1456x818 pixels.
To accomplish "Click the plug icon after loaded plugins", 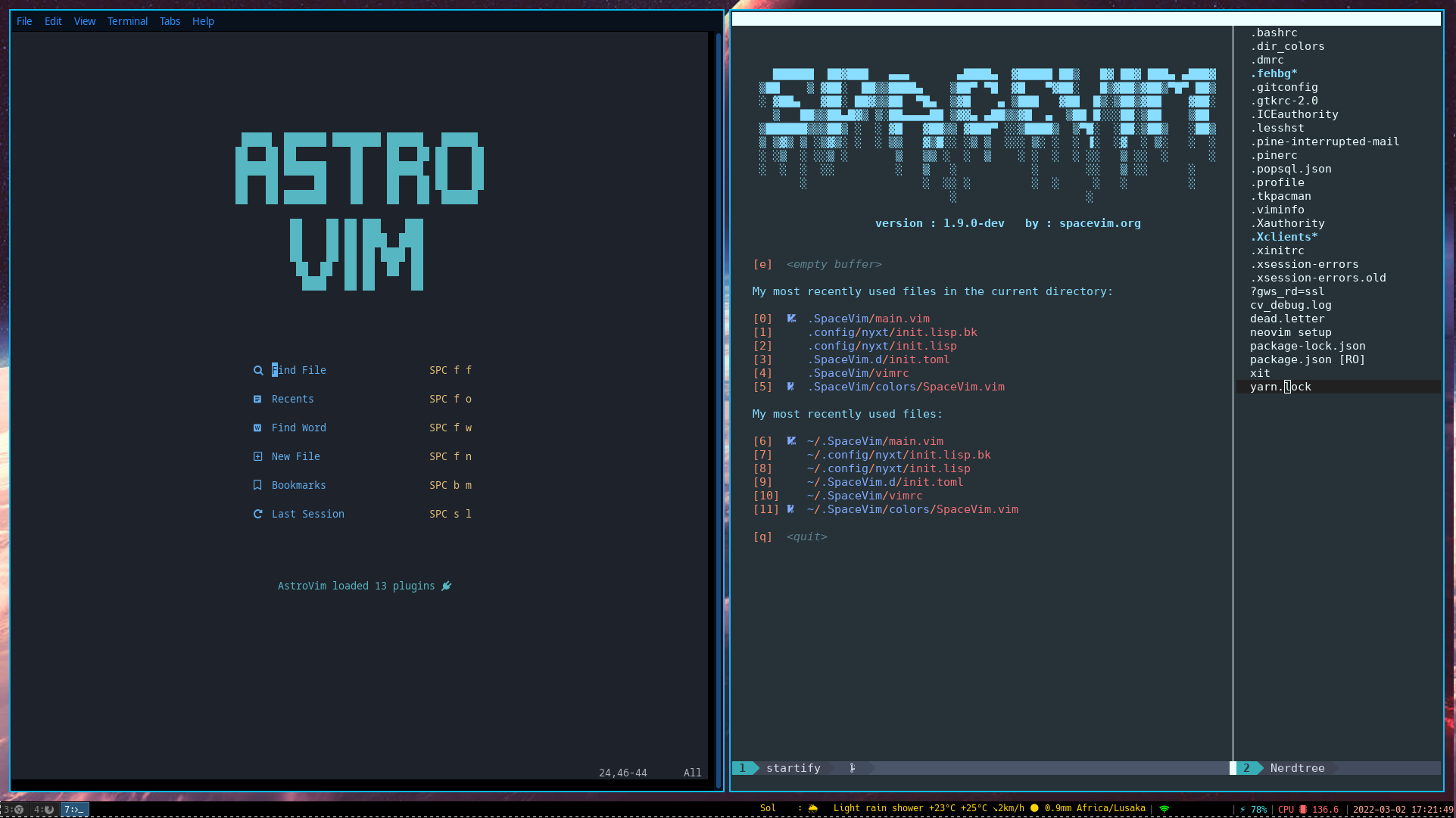I will 447,586.
